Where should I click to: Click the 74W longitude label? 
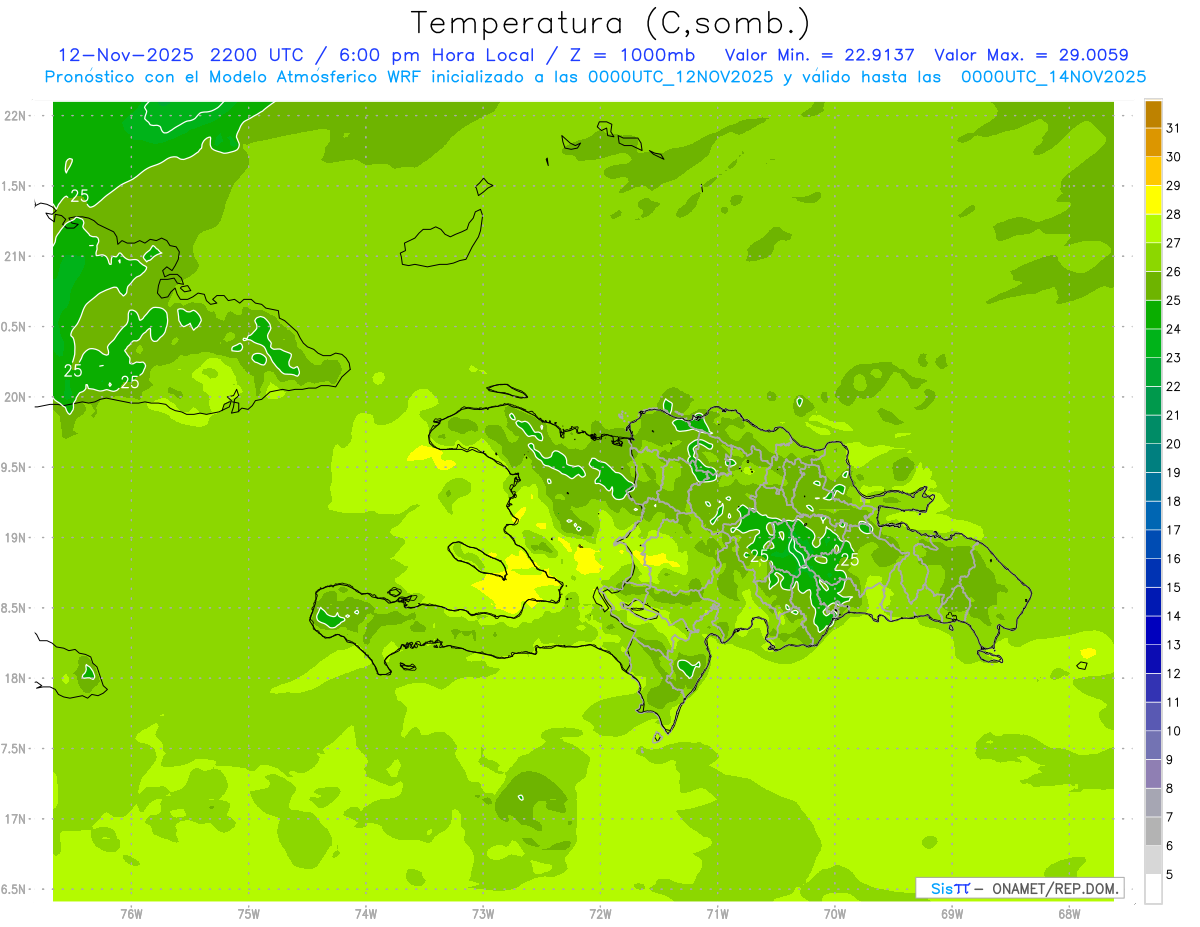366,913
